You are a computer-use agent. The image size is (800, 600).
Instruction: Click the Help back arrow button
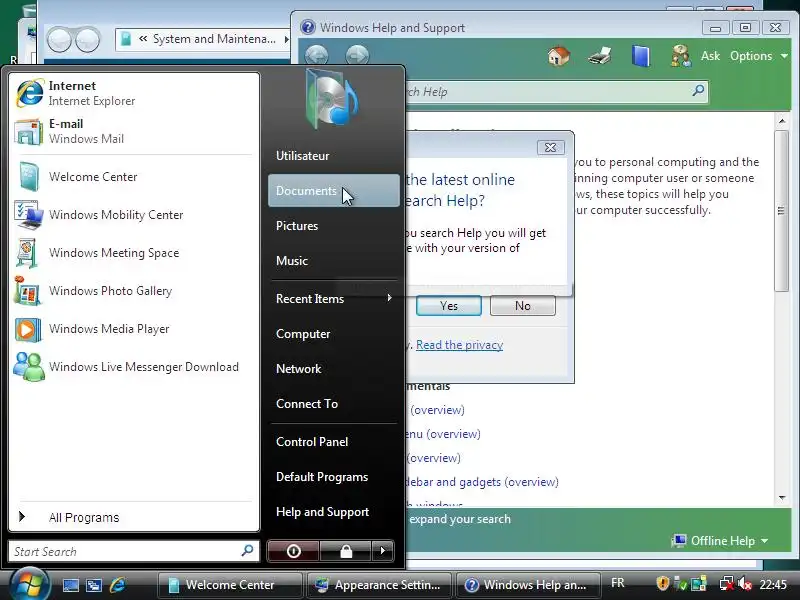(317, 55)
